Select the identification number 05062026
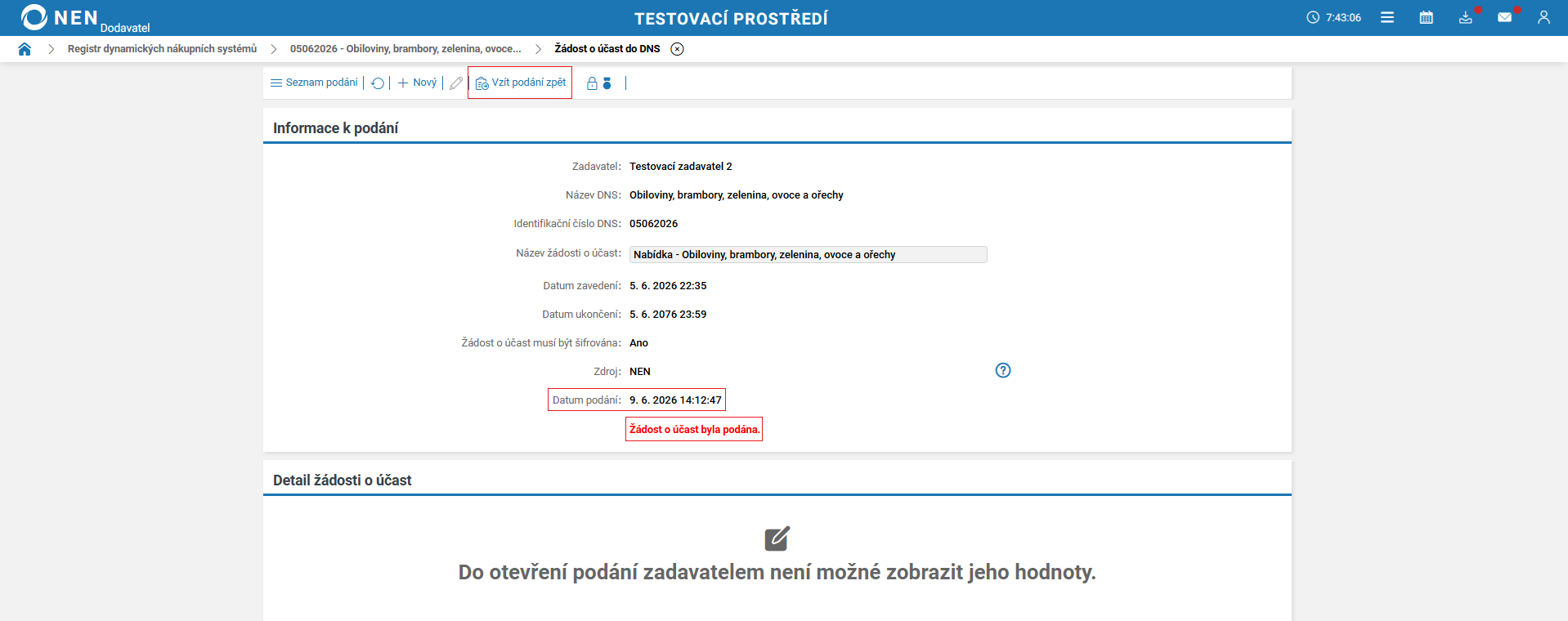The width and height of the screenshot is (1568, 621). coord(653,224)
